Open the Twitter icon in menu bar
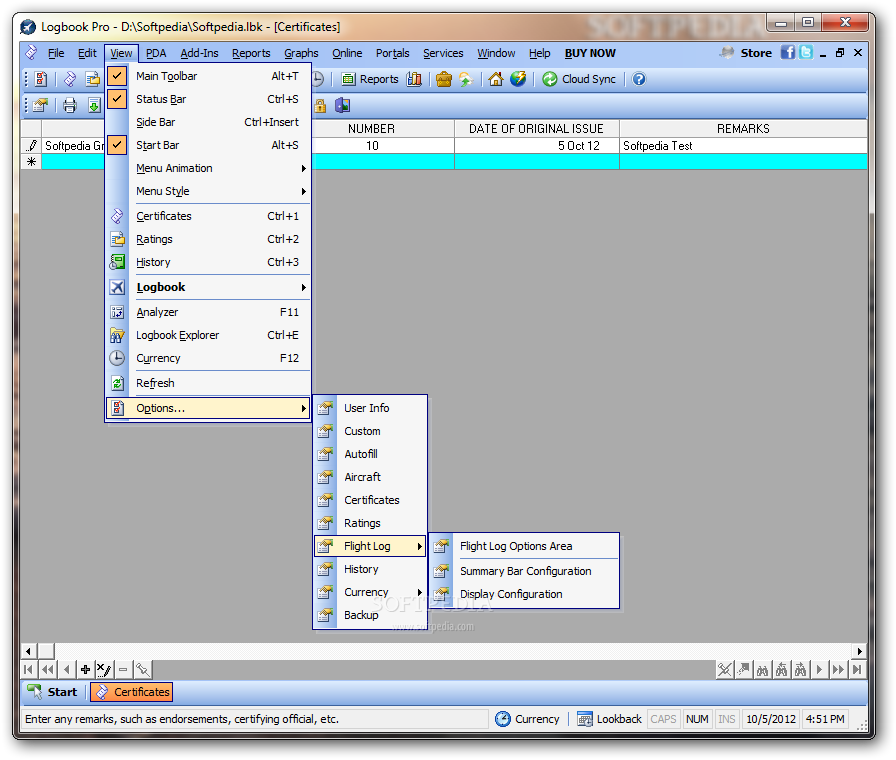 [x=806, y=53]
